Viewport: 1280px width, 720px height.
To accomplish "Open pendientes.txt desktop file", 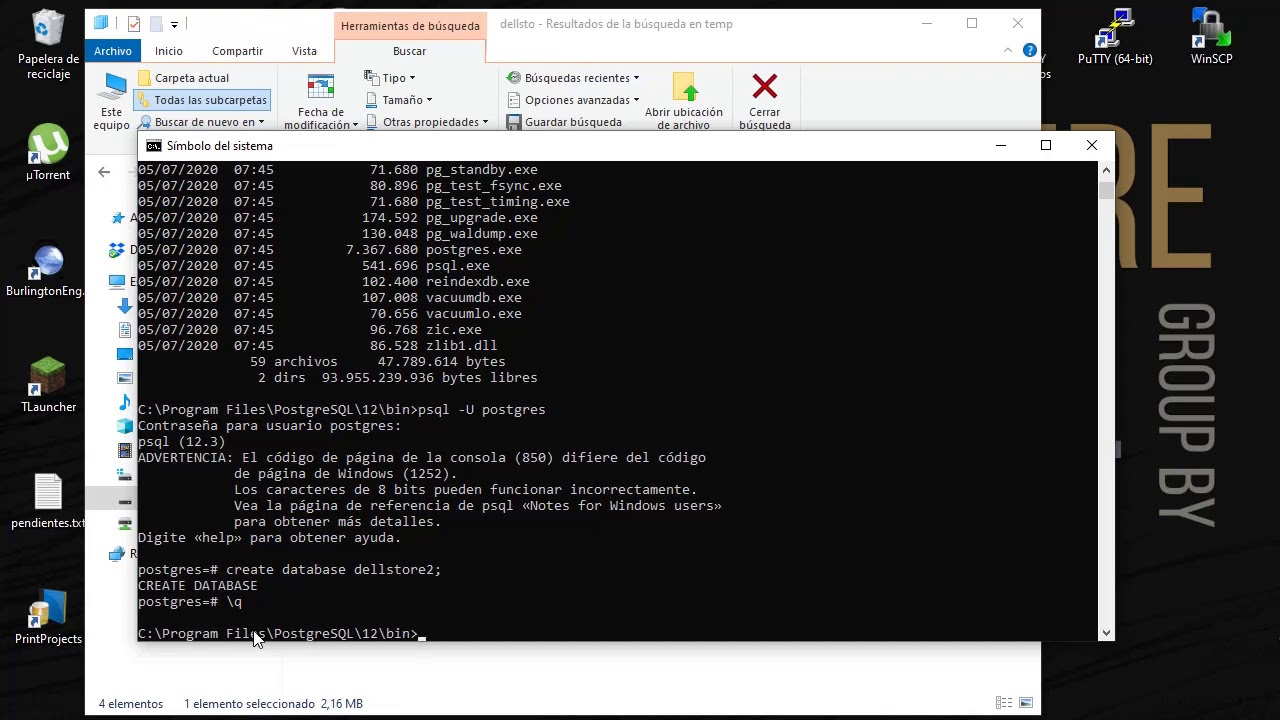I will click(48, 502).
